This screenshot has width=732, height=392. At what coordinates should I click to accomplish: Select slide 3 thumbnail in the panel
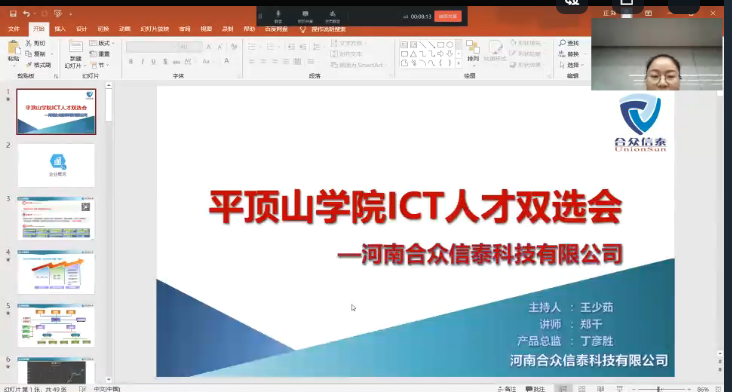[x=56, y=218]
